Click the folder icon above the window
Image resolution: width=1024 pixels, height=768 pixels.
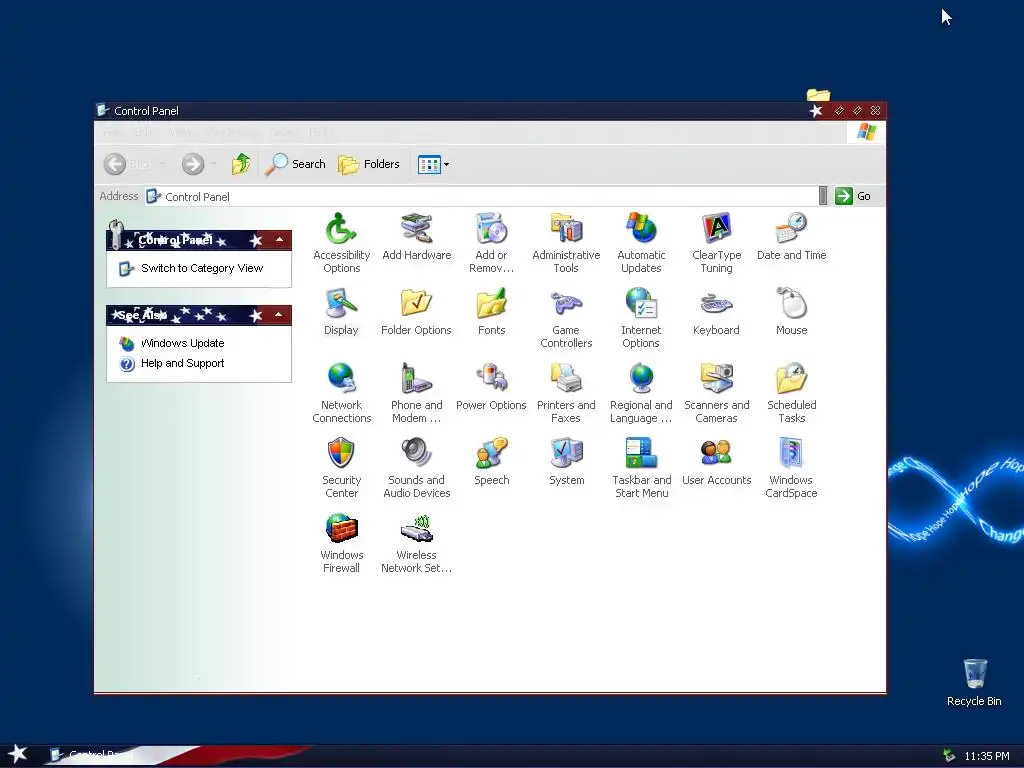coord(818,95)
